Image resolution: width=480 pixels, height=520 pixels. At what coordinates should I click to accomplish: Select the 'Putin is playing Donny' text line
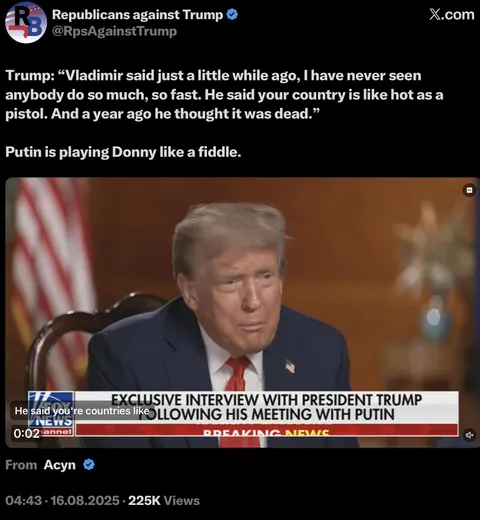point(123,152)
